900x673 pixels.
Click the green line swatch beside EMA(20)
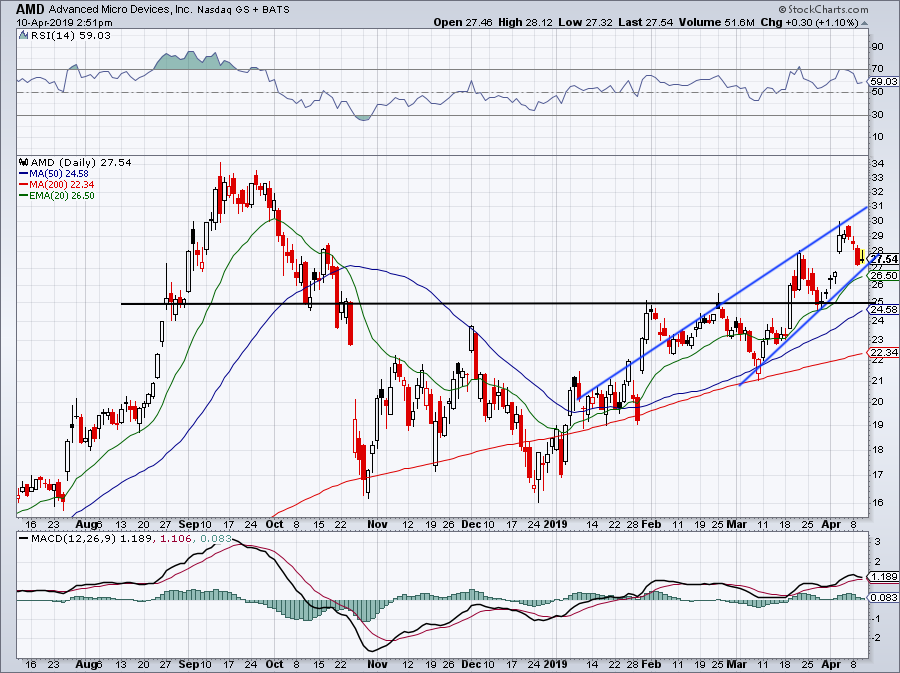(x=24, y=196)
